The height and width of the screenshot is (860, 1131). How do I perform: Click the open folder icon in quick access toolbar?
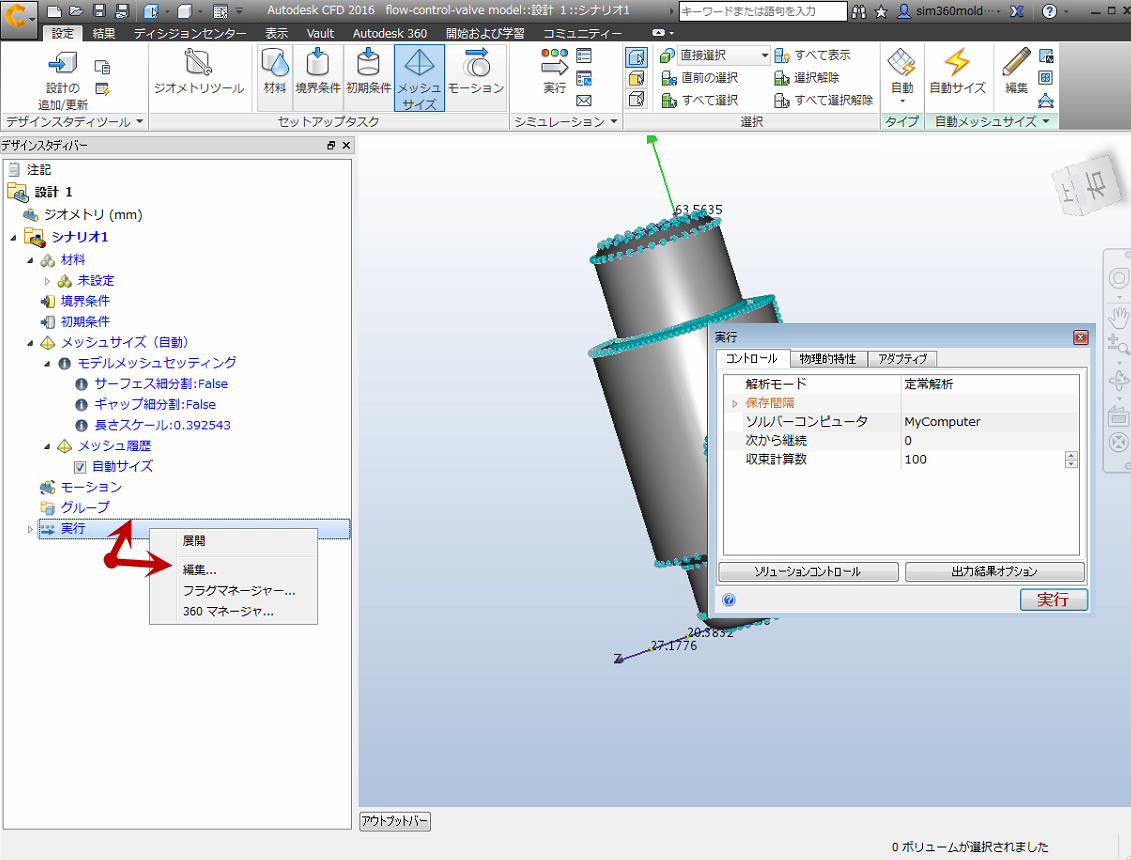point(76,11)
